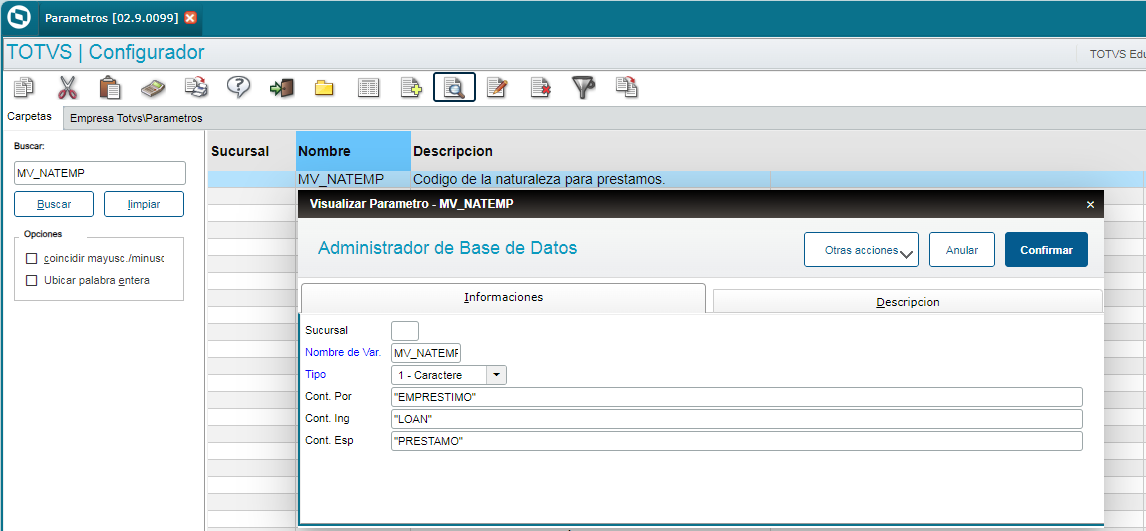Click the print documents icon
This screenshot has width=1146, height=531.
(196, 88)
